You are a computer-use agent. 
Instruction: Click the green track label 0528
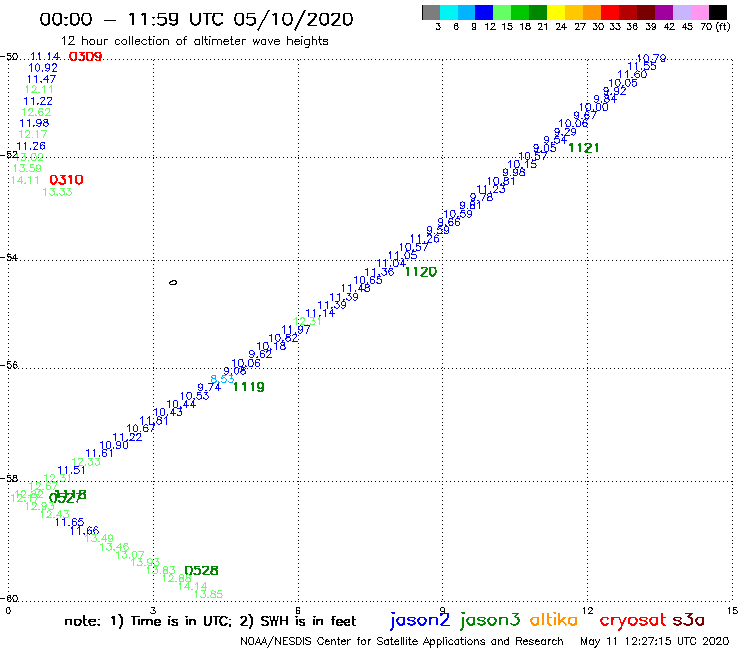tap(202, 571)
